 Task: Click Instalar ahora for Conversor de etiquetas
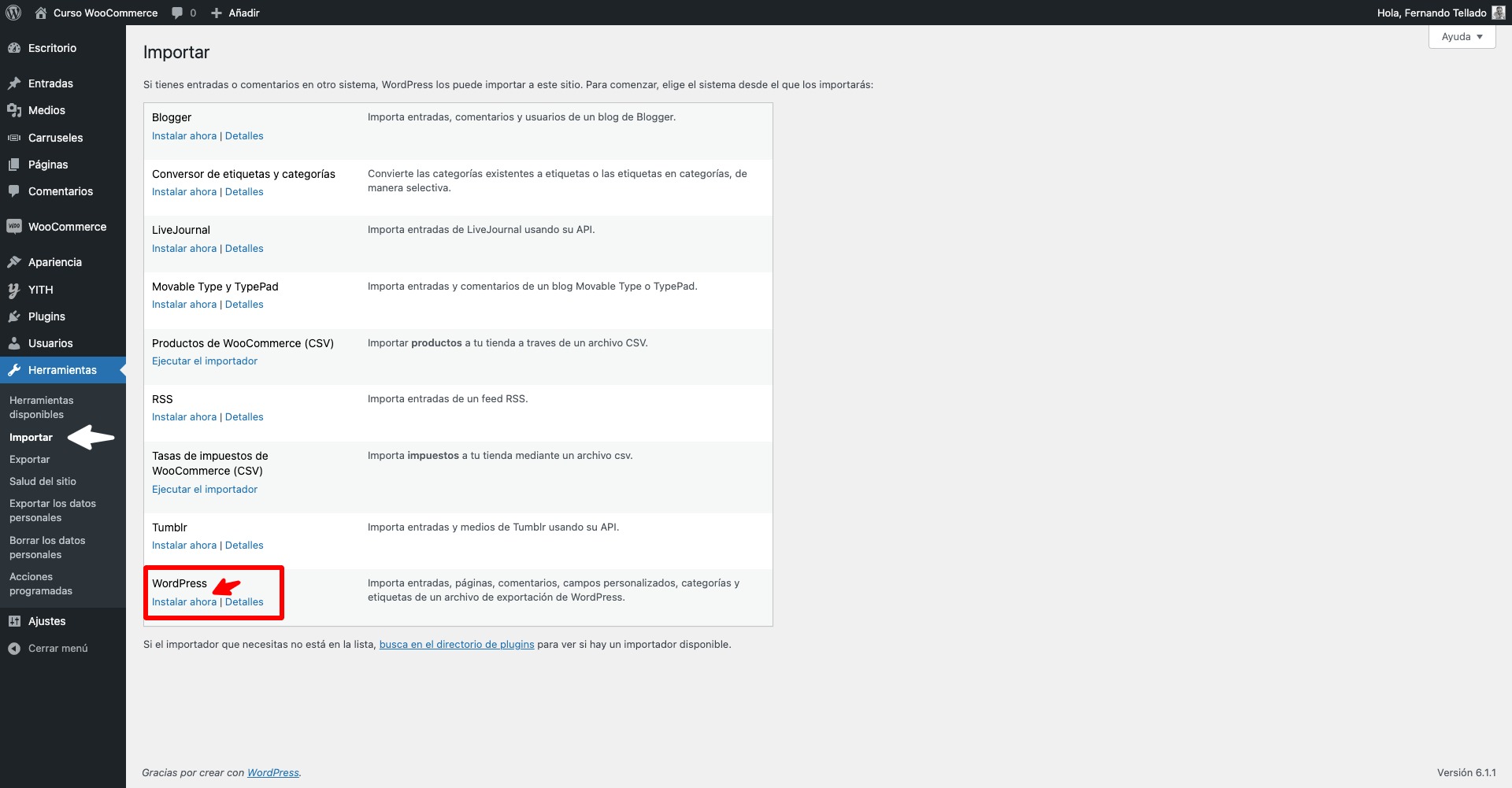click(184, 192)
